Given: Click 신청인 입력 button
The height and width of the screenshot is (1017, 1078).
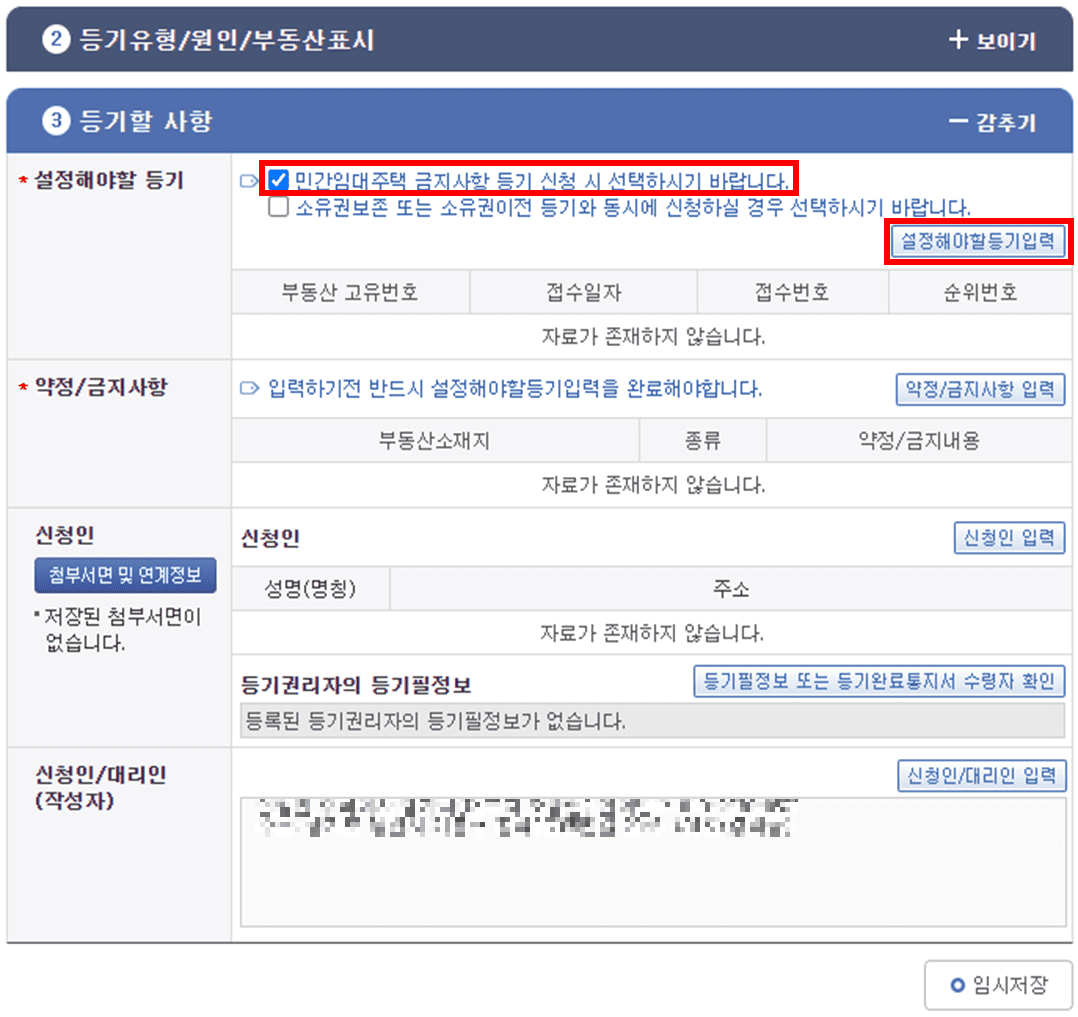Looking at the screenshot, I should click(x=1009, y=538).
